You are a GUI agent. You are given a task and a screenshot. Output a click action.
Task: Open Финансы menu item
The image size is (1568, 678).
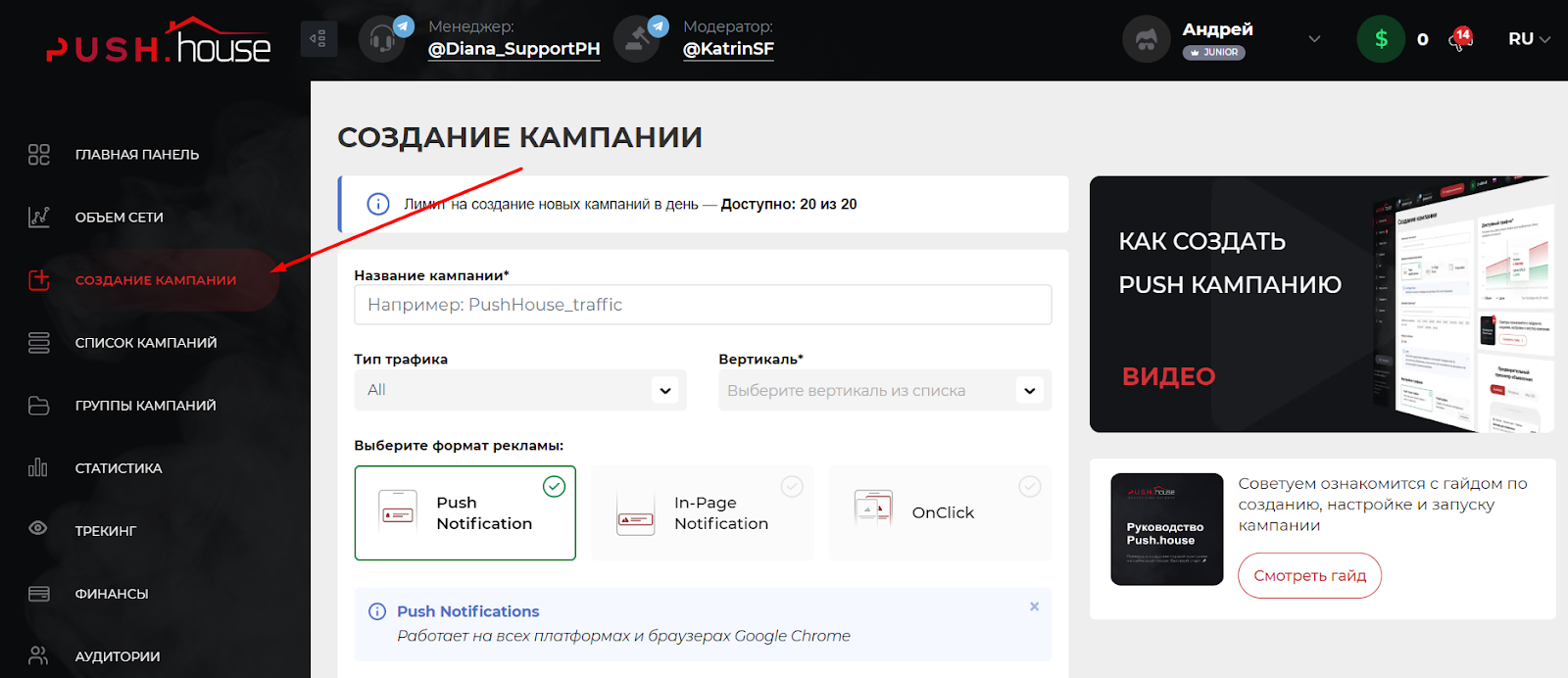[112, 594]
